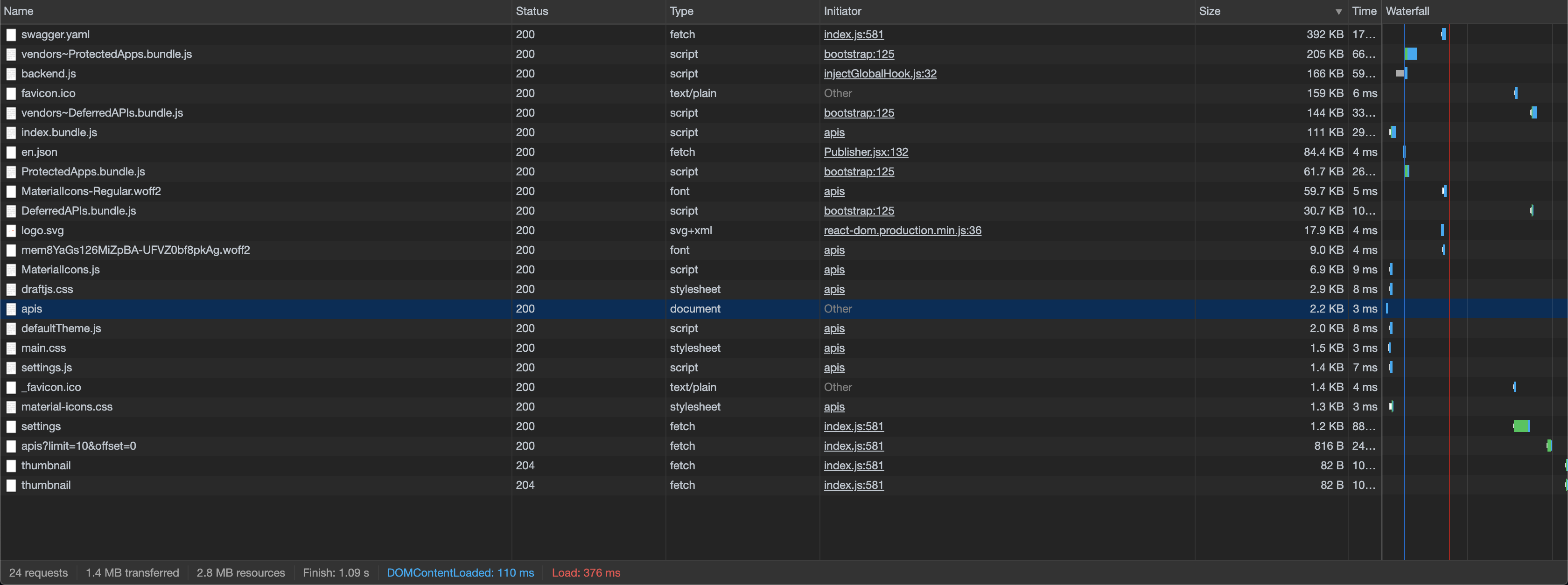The height and width of the screenshot is (585, 1568).
Task: Open the Publisher.jsx:132 initiator link
Action: tap(866, 152)
